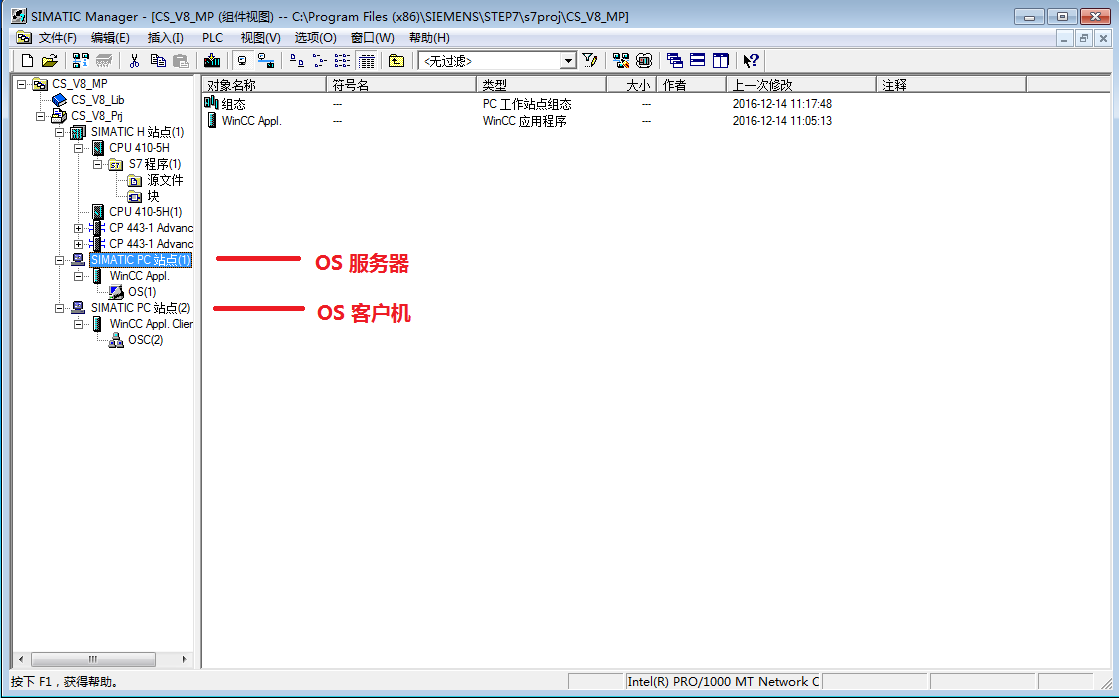Open the <无过滤> filter dropdown
Image resolution: width=1119 pixels, height=698 pixels.
pos(568,61)
